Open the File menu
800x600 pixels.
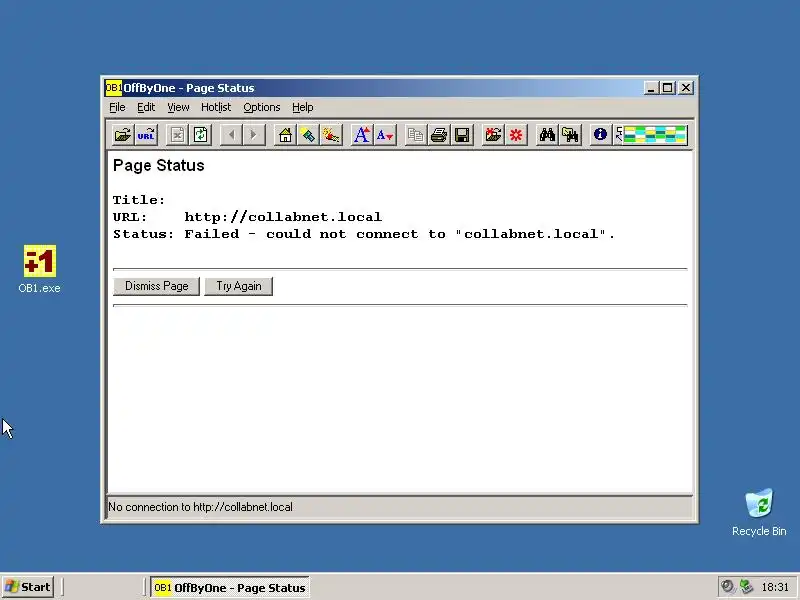(117, 107)
